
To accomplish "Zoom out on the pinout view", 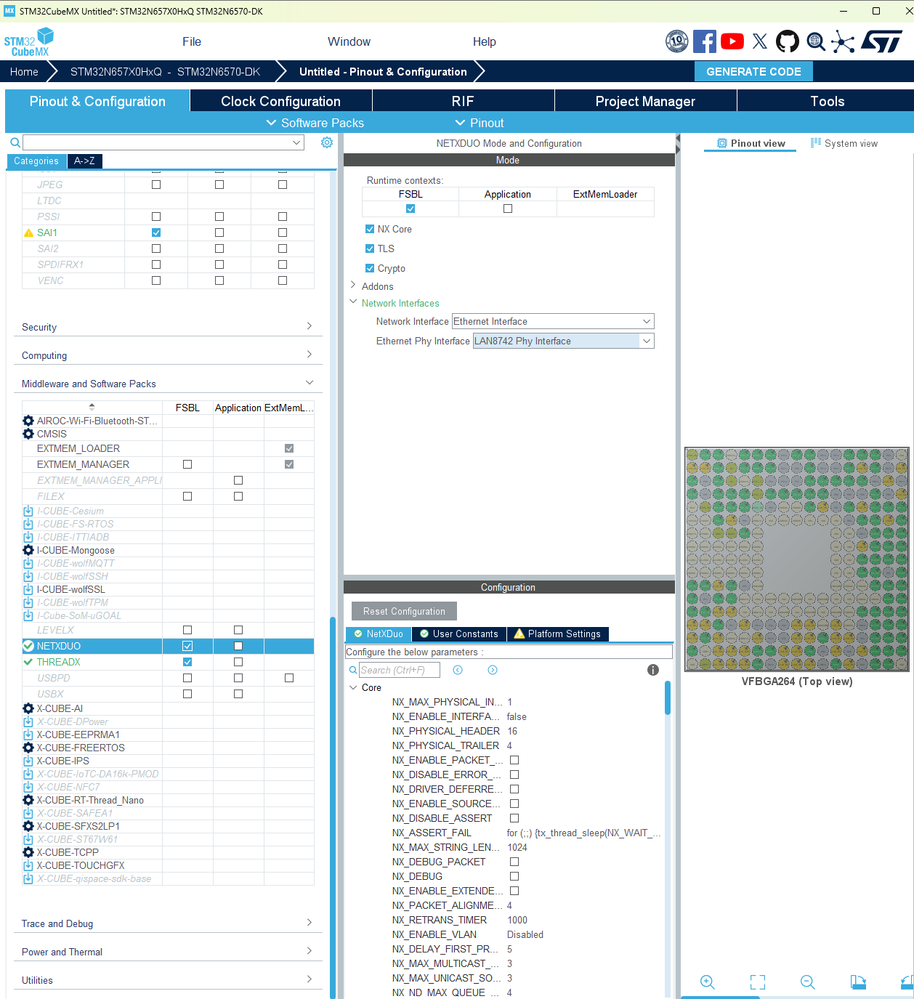I will click(808, 982).
